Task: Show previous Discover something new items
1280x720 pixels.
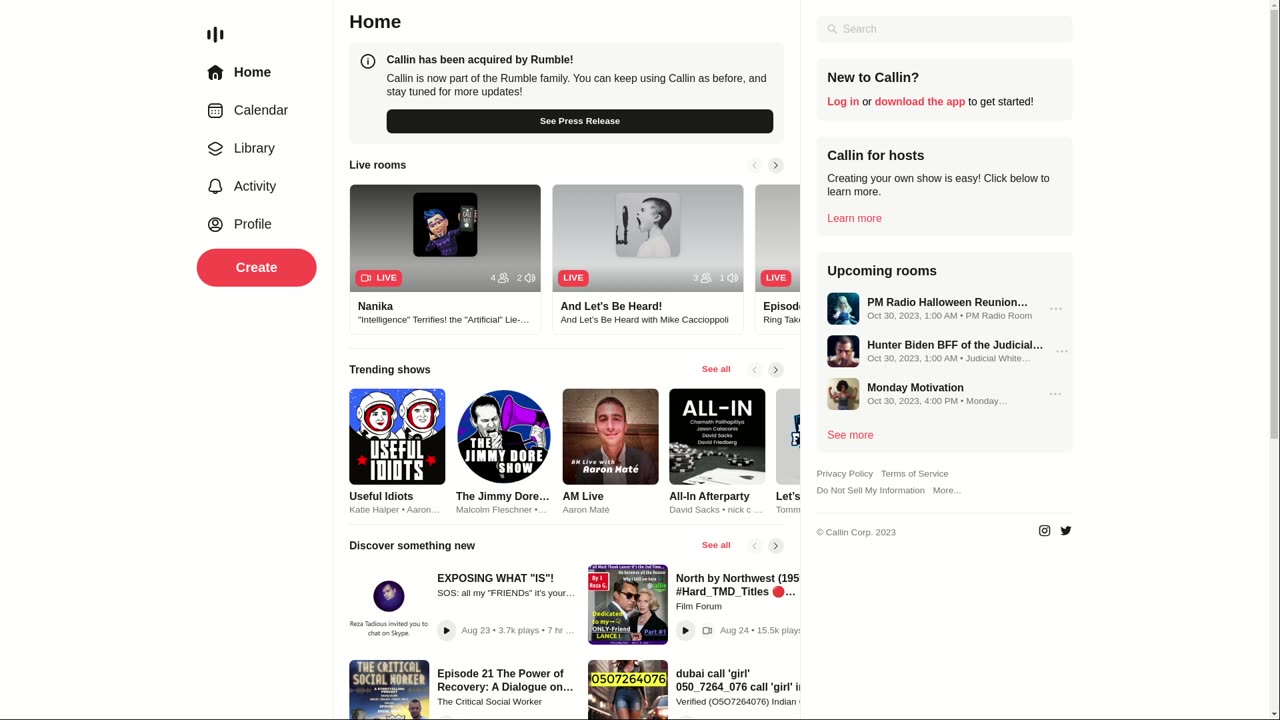Action: pyautogui.click(x=755, y=546)
